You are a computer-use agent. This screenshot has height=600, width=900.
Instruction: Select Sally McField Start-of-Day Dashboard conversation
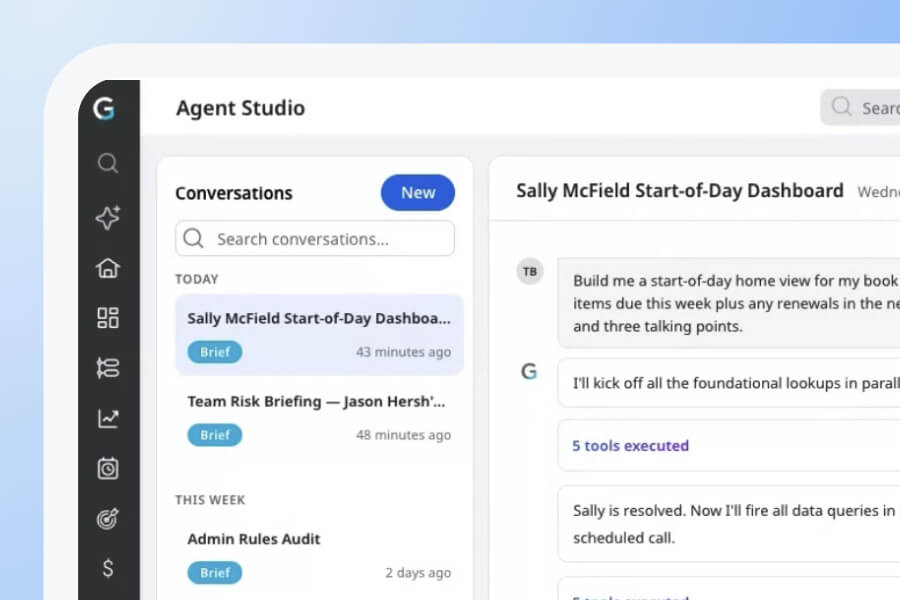point(319,335)
